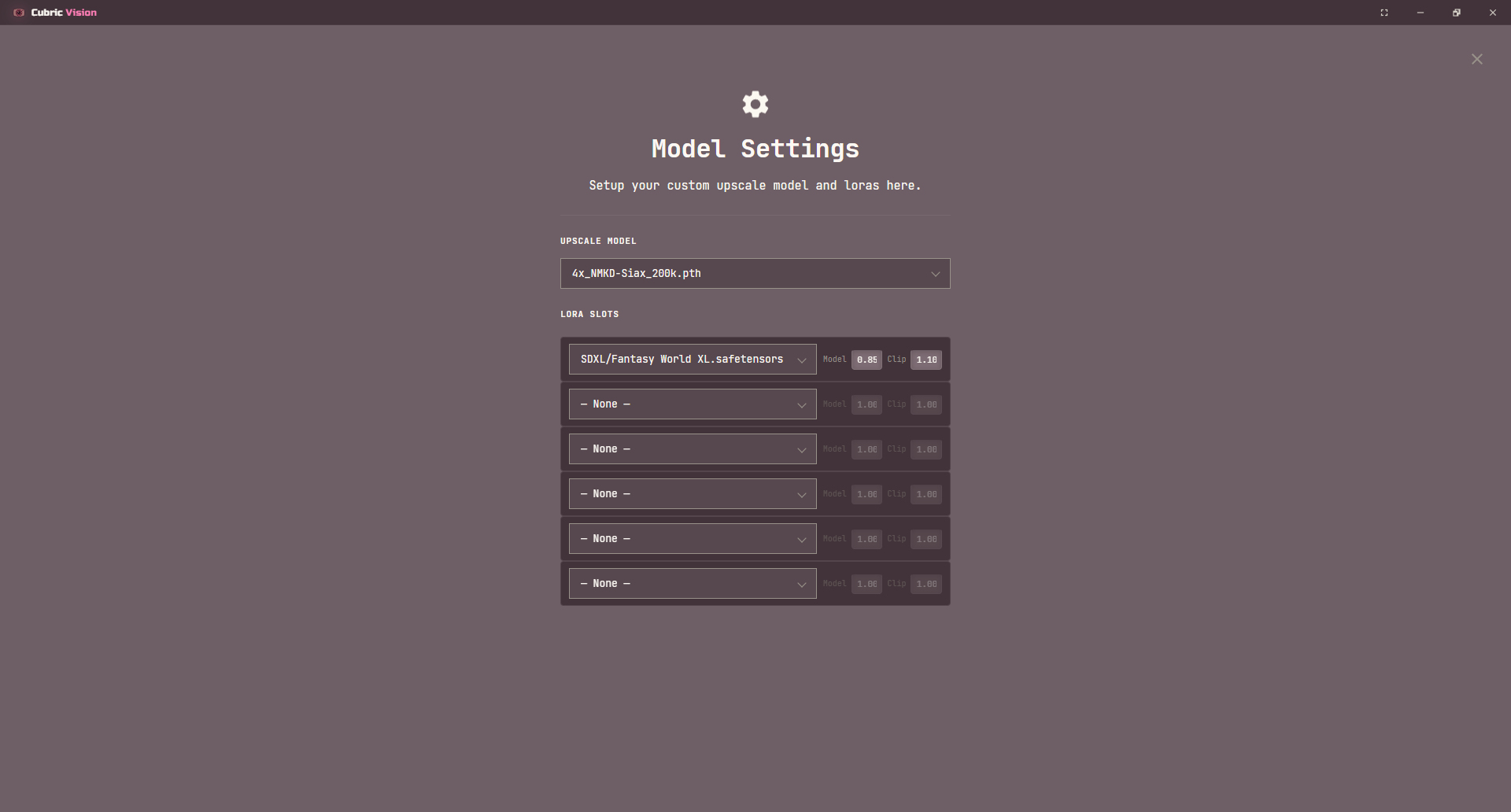Edit the Model strength value 0.85
Screen dimensions: 1511x812
point(866,360)
